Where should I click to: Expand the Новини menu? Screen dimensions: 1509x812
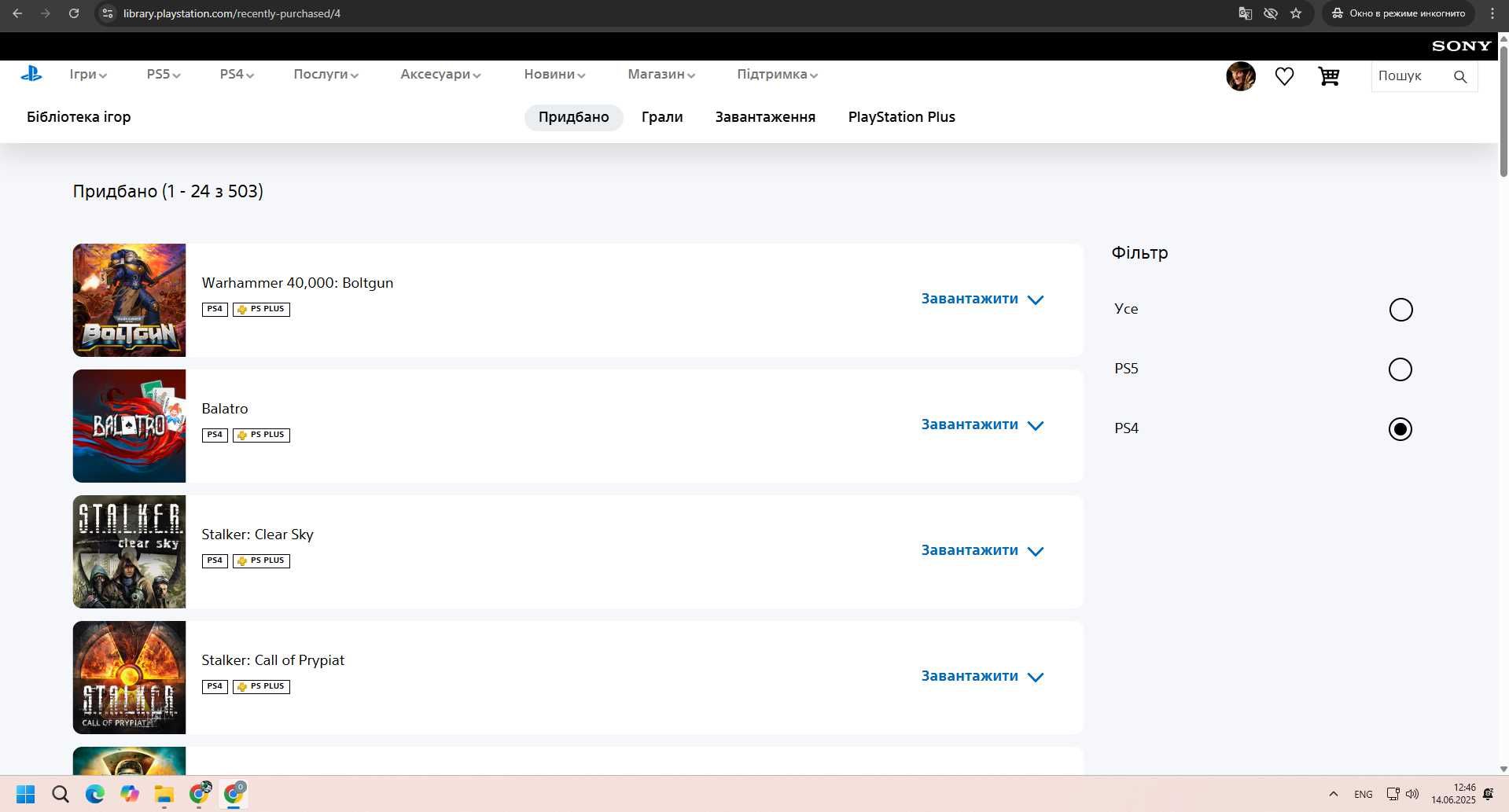[x=554, y=74]
